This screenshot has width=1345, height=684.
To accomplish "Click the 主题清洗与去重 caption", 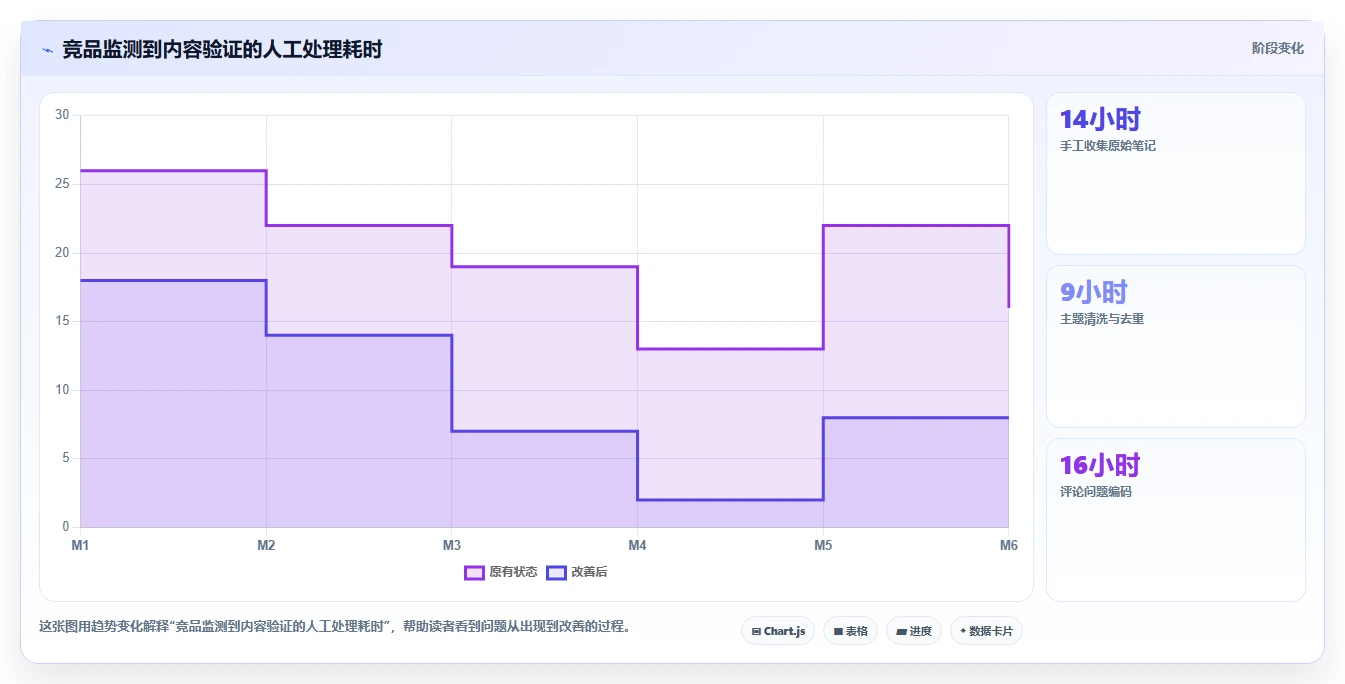I will [1102, 319].
